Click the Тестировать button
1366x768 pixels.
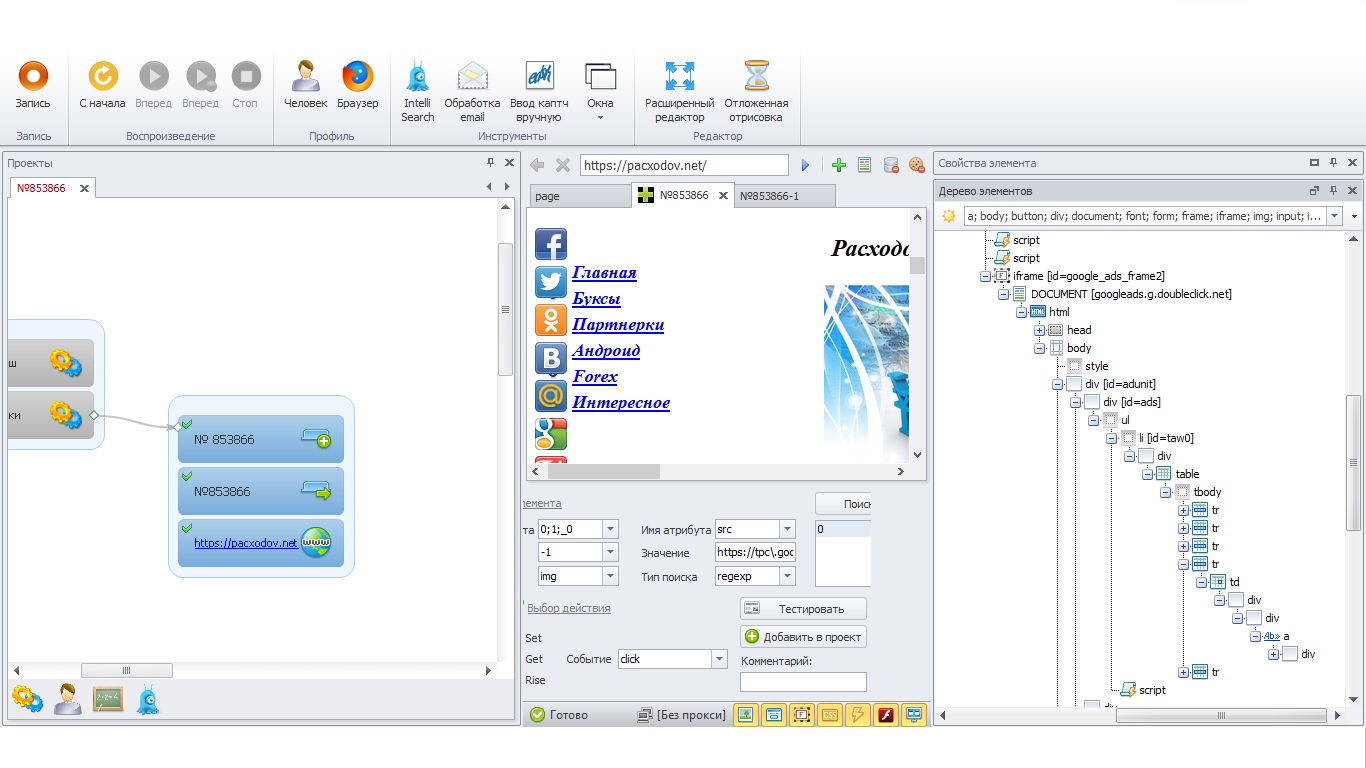pos(803,608)
